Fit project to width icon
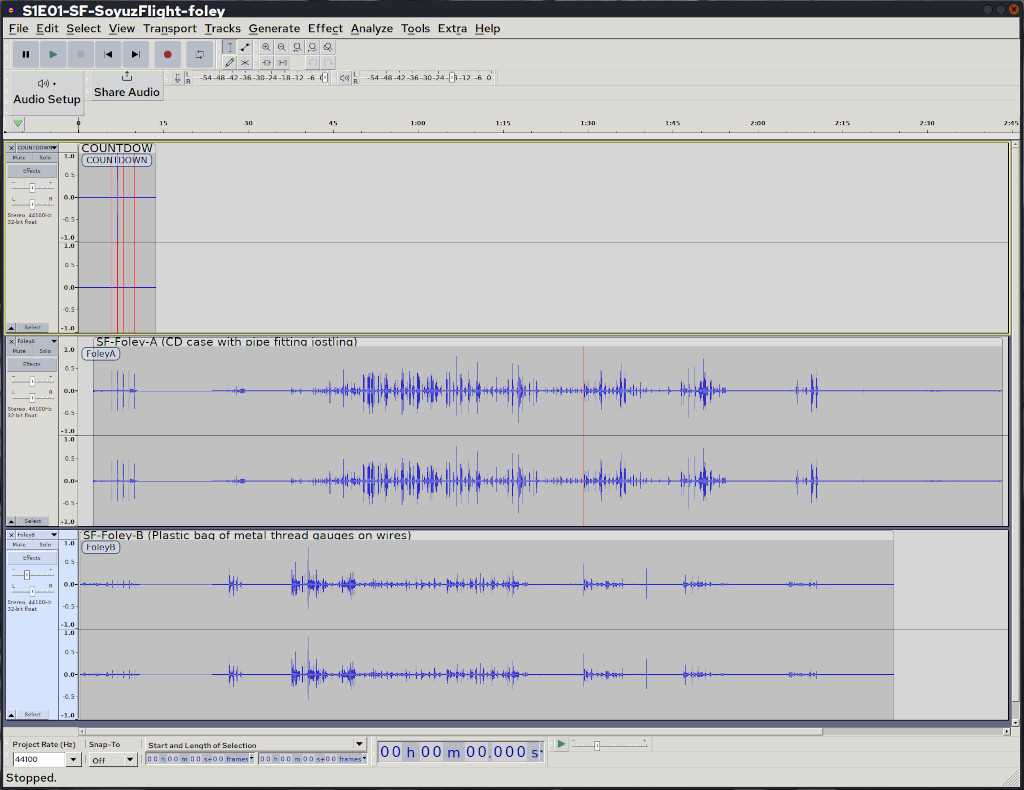The image size is (1024, 790). [312, 47]
